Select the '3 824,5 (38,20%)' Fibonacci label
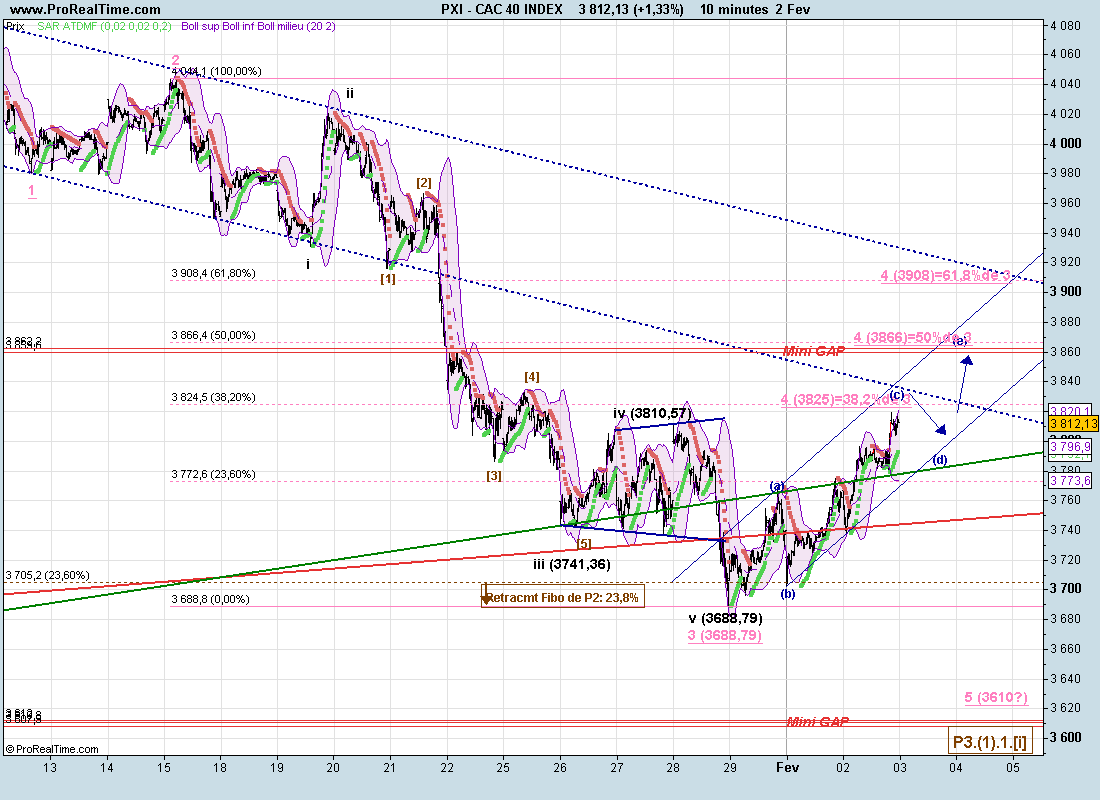Image resolution: width=1100 pixels, height=800 pixels. [x=213, y=396]
